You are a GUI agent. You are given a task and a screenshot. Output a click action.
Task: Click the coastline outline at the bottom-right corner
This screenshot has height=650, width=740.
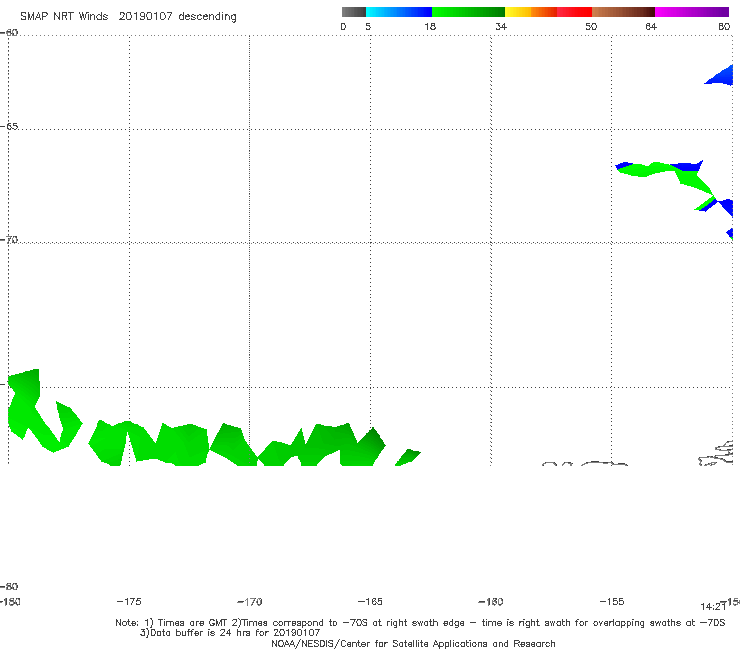[716, 454]
